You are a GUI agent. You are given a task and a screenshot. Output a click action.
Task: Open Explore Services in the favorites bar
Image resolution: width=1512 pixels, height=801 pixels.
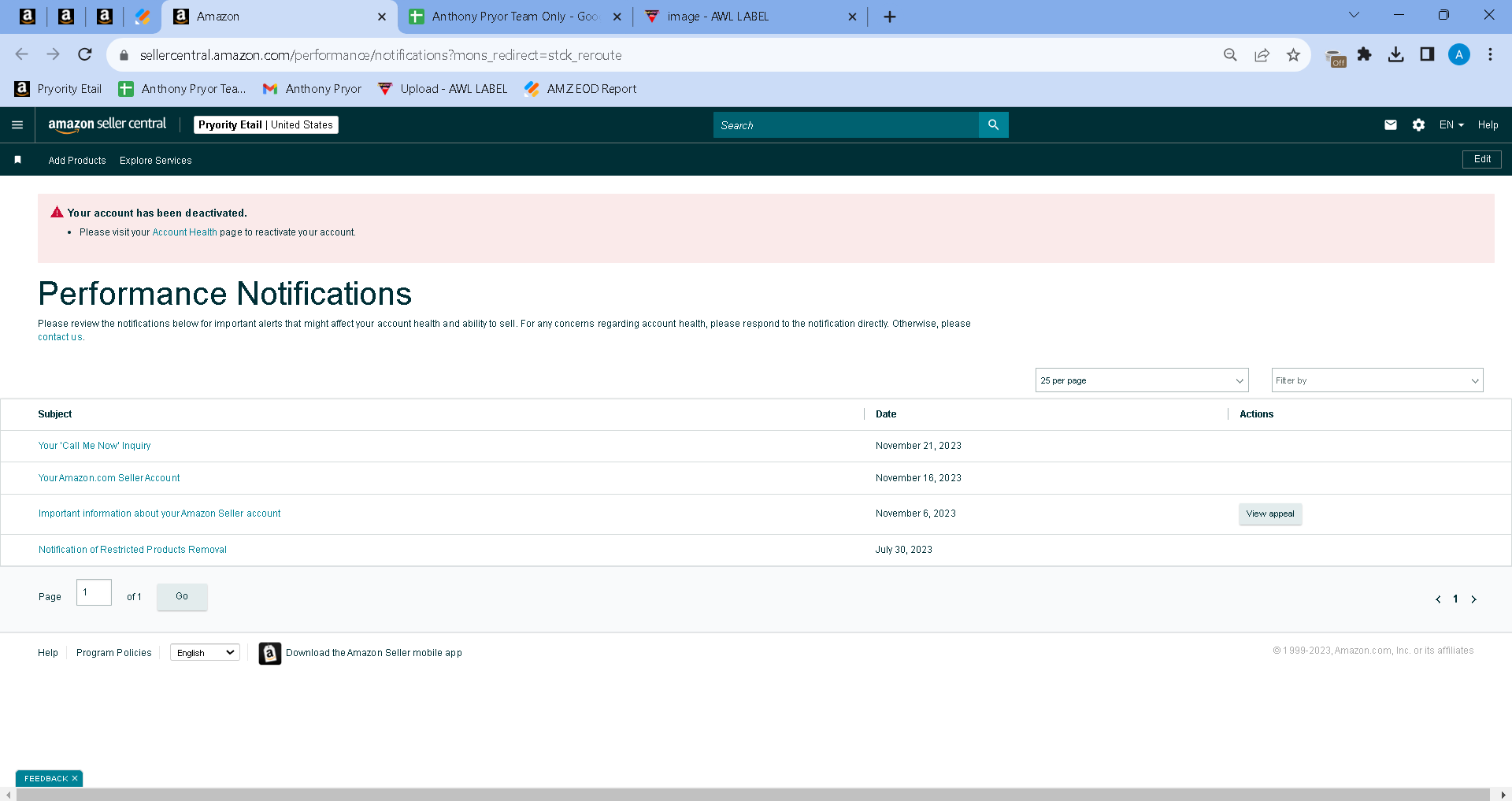156,161
